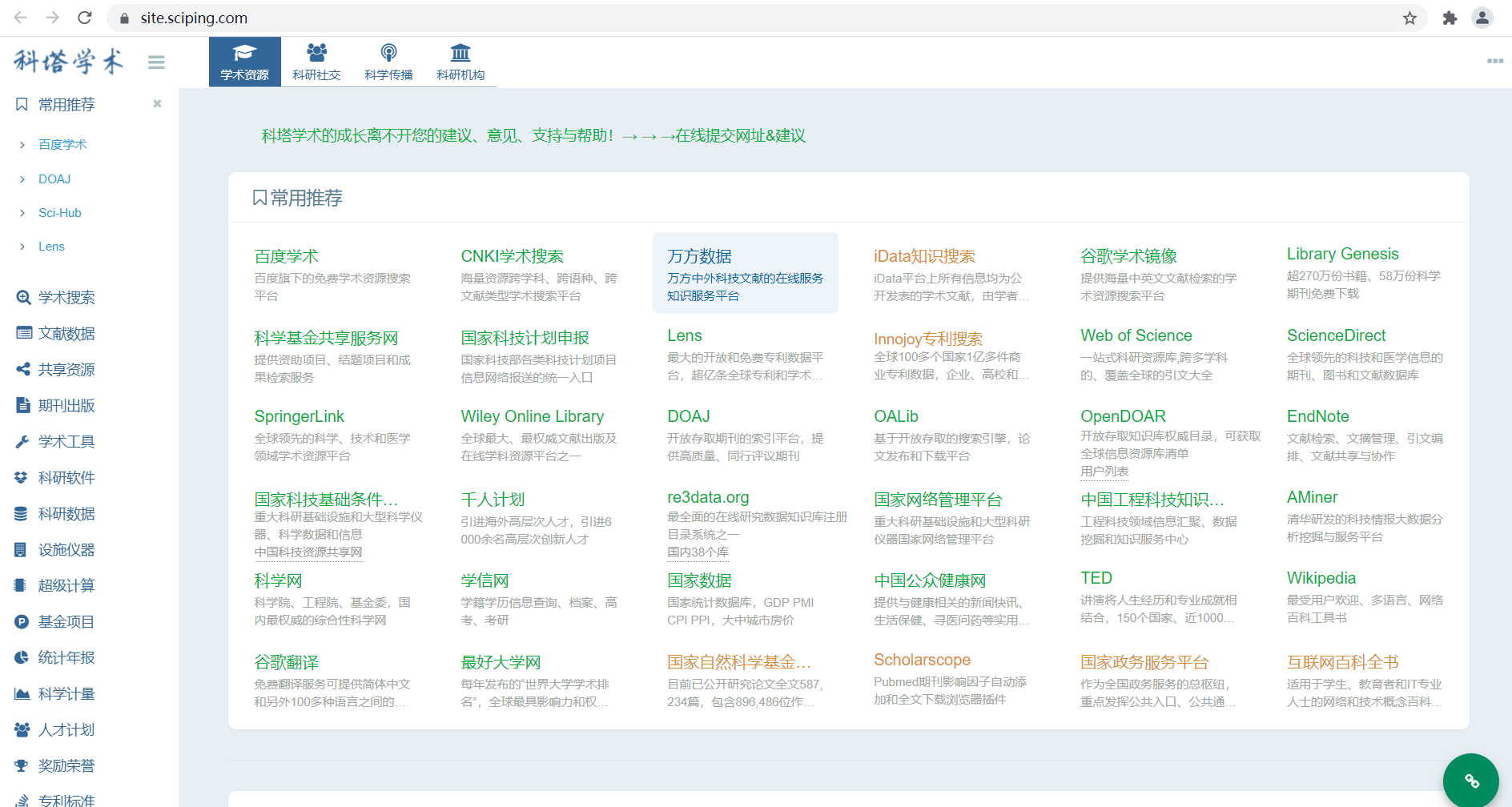Screen dimensions: 1512x807
Task: Click the bookmark icon beside sidebar 常用推荐
Action: [x=22, y=104]
